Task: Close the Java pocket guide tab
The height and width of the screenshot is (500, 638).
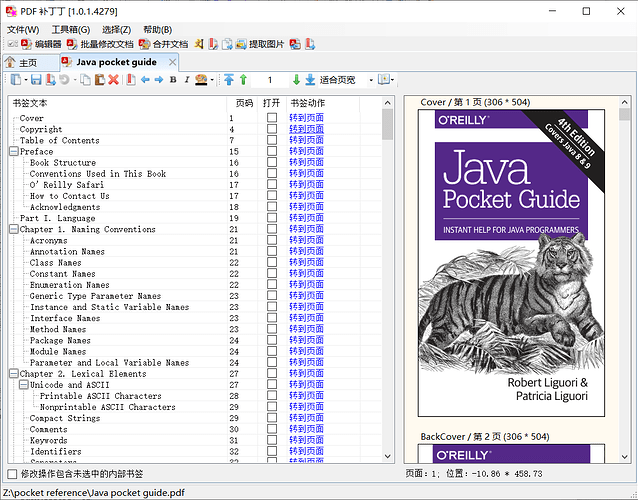Action: pos(173,62)
